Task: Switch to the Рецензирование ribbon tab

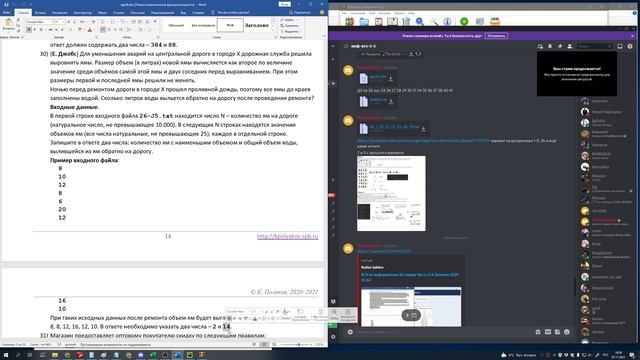Action: point(162,13)
